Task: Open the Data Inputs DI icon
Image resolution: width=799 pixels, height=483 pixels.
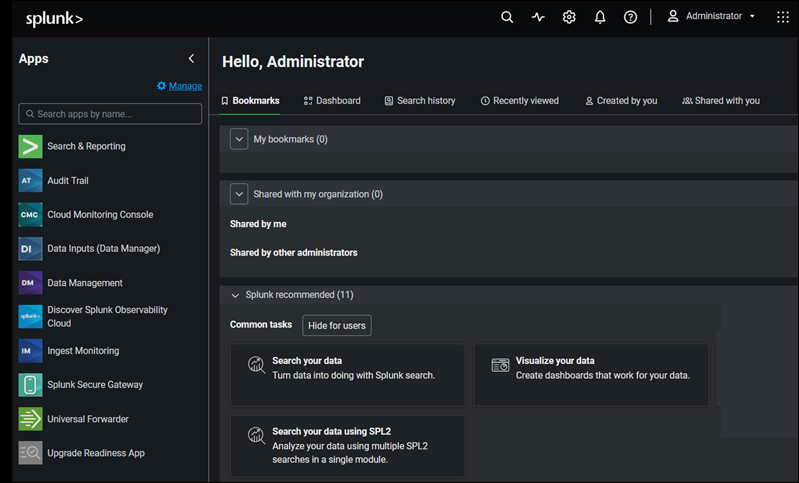Action: click(31, 249)
